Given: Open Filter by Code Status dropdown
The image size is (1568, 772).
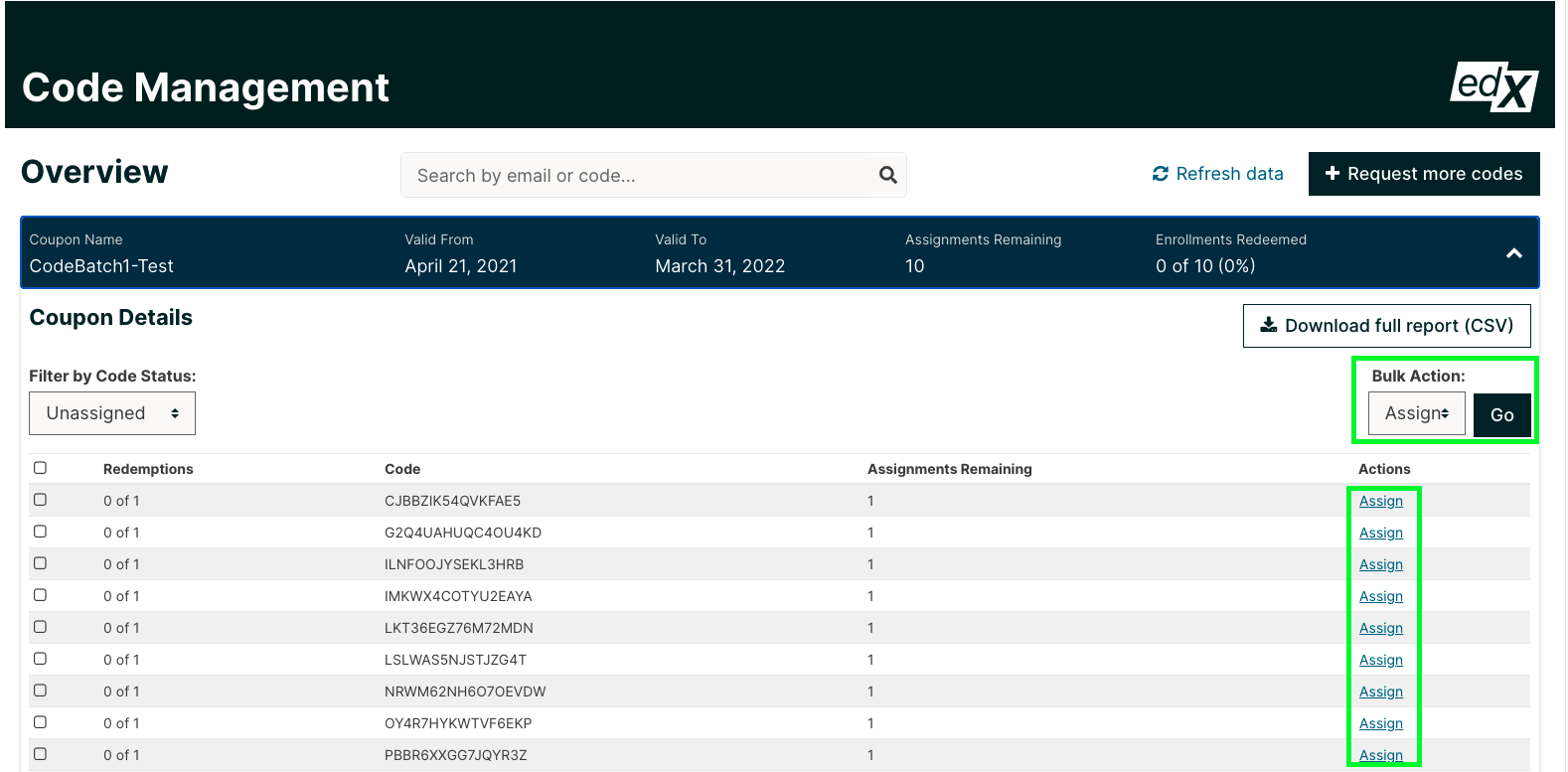Looking at the screenshot, I should [x=112, y=413].
